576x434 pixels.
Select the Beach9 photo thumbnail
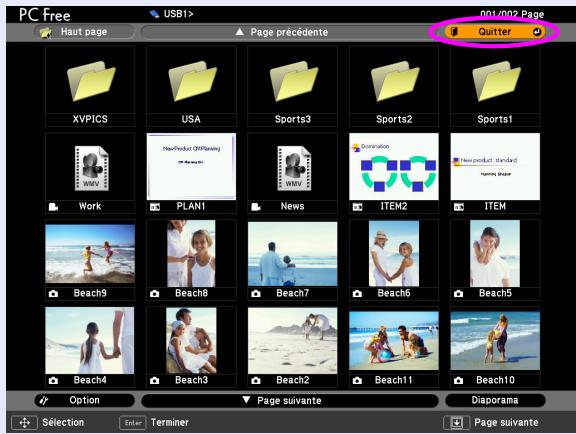(90, 254)
